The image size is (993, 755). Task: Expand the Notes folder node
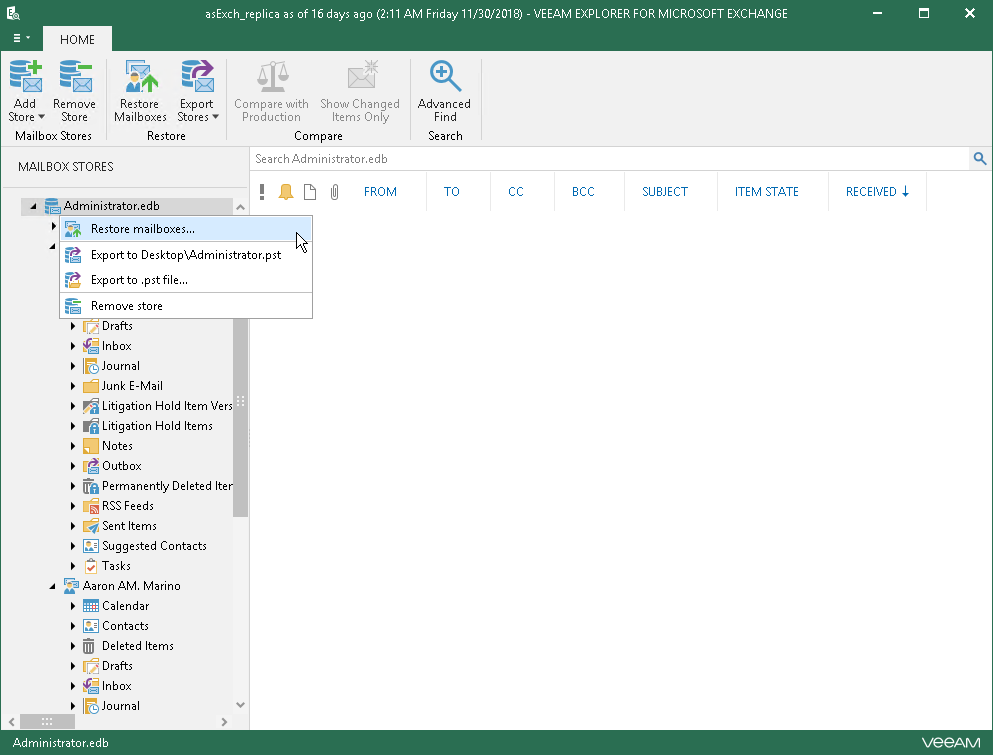coord(73,446)
